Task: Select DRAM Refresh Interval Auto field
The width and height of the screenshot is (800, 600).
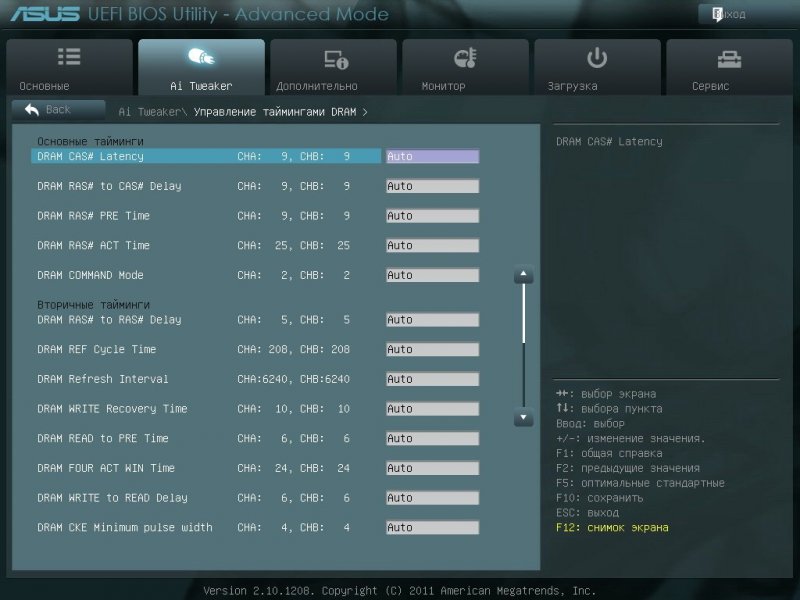Action: pos(432,379)
